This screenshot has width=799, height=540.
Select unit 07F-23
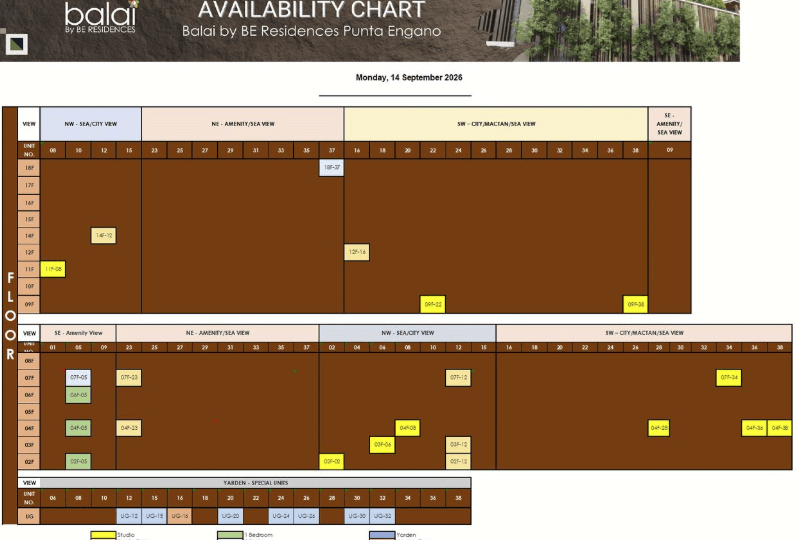point(129,377)
